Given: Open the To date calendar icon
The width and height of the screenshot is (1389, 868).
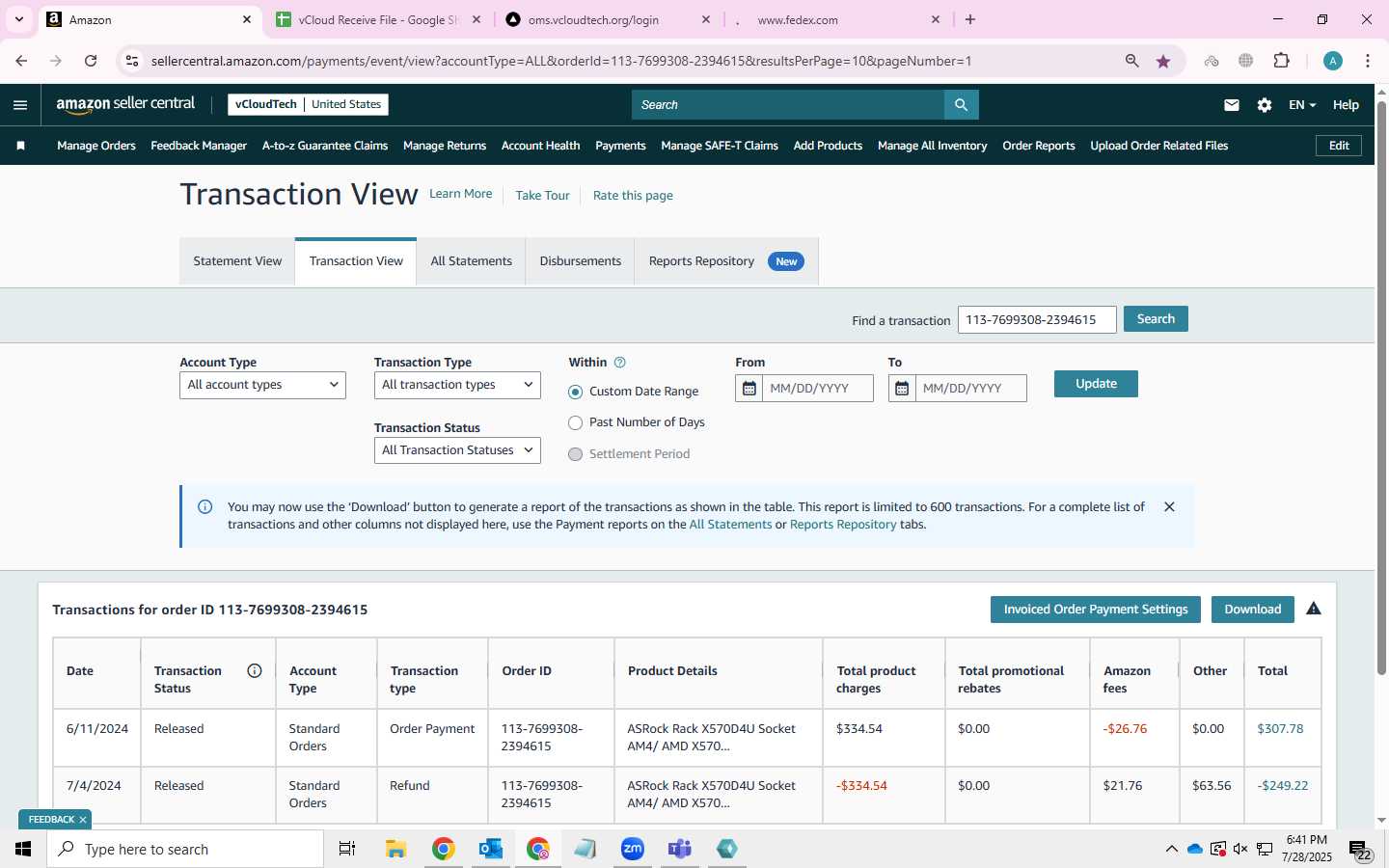Looking at the screenshot, I should 902,389.
